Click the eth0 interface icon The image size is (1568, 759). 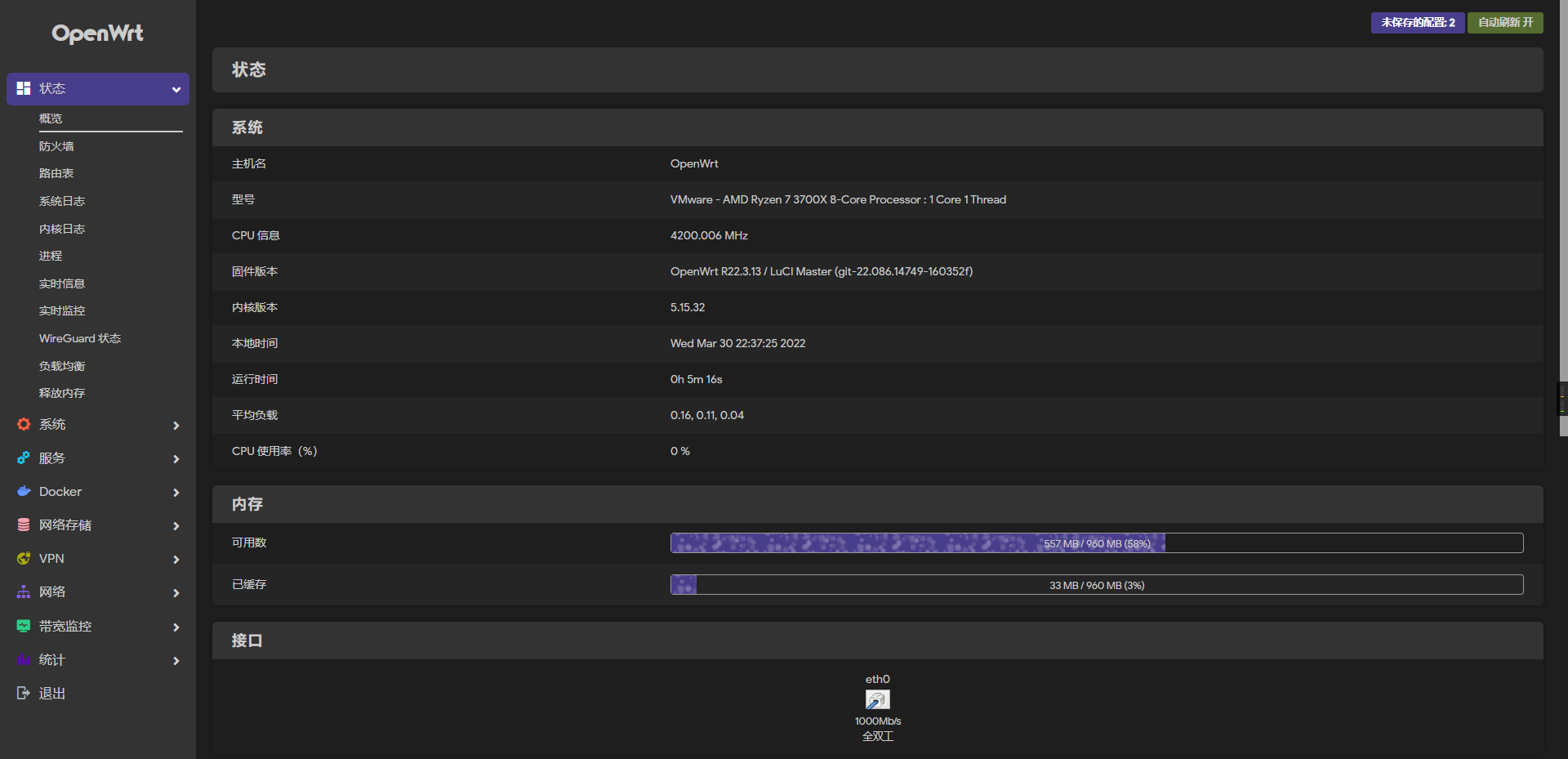(x=878, y=699)
